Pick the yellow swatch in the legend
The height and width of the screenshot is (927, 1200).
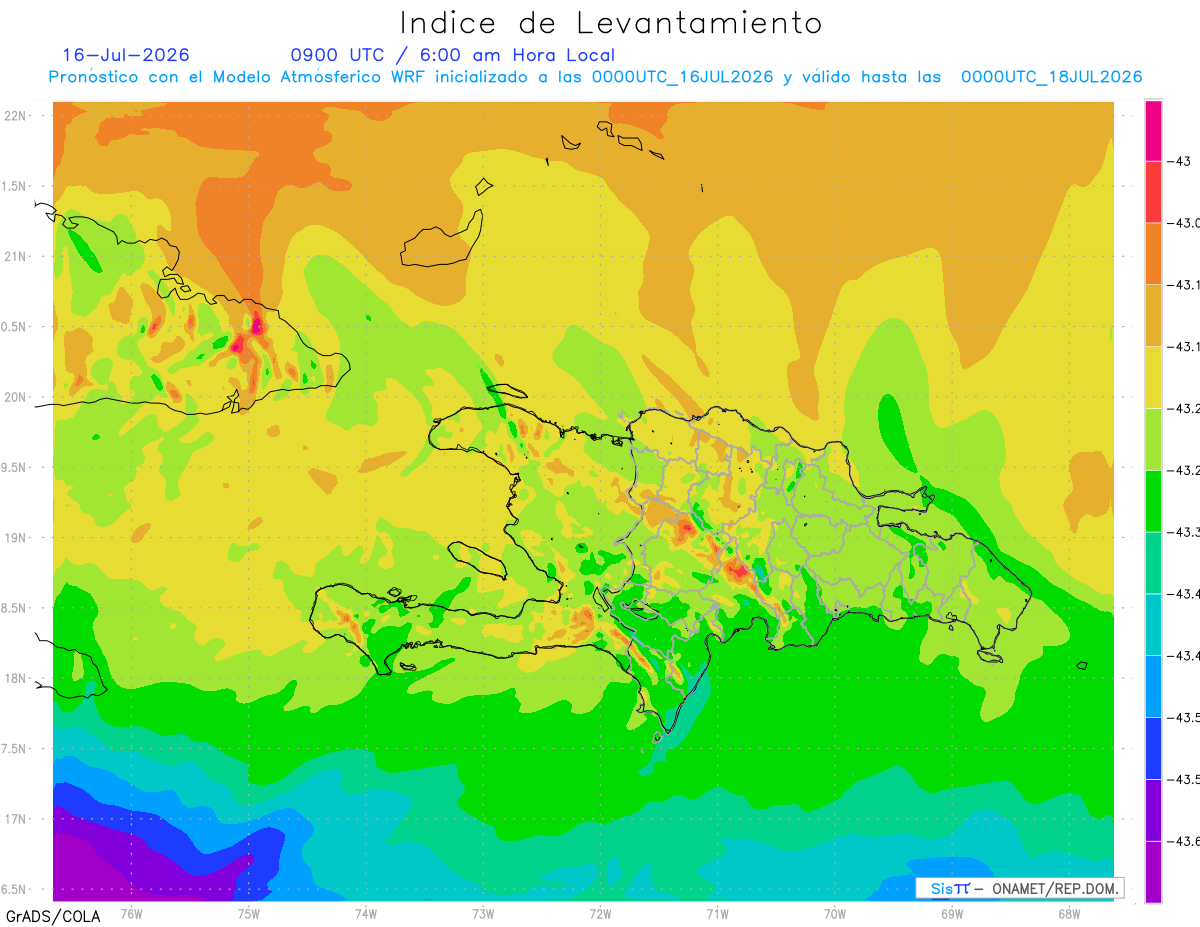pyautogui.click(x=1153, y=377)
